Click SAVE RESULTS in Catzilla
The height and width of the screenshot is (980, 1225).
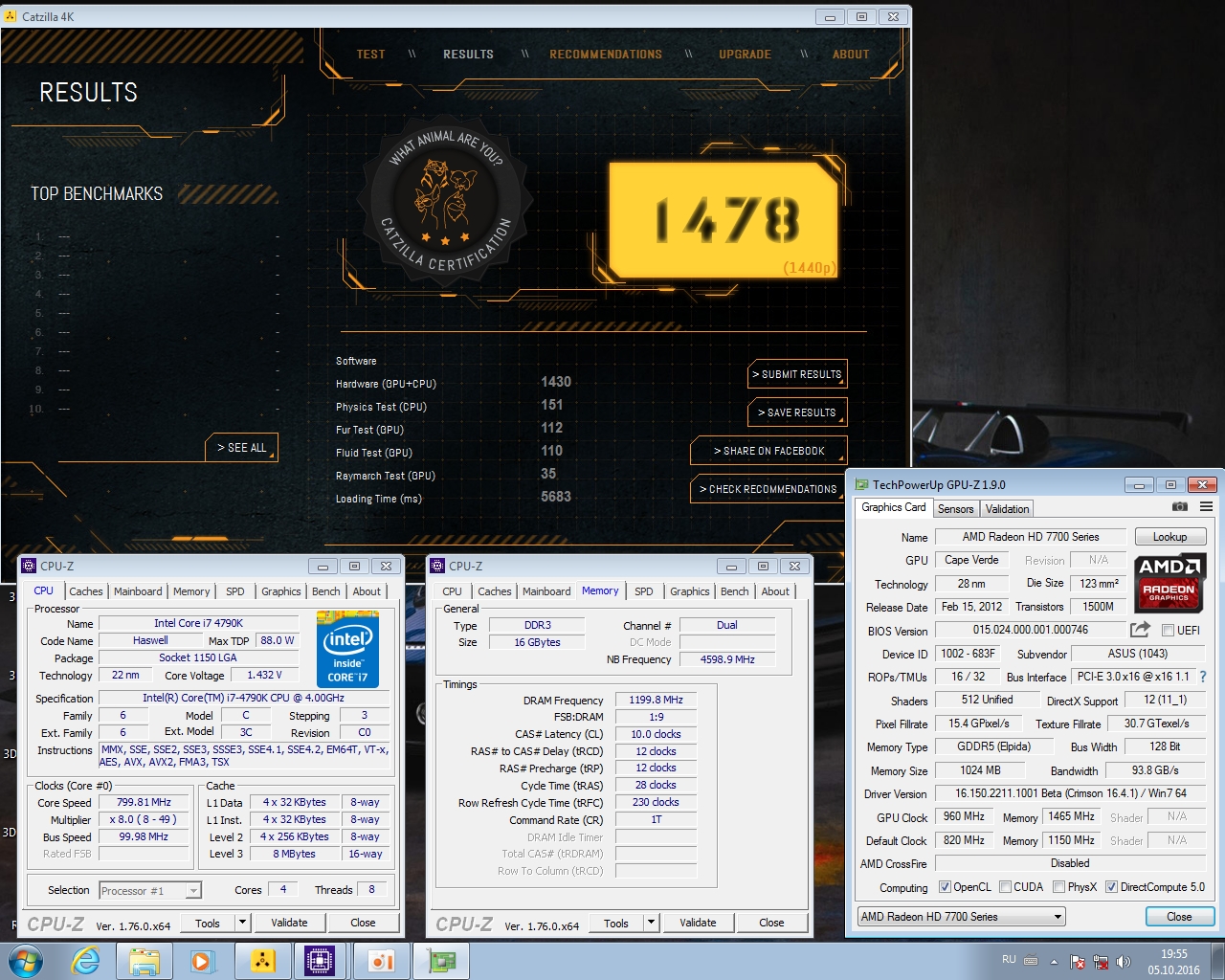point(797,412)
